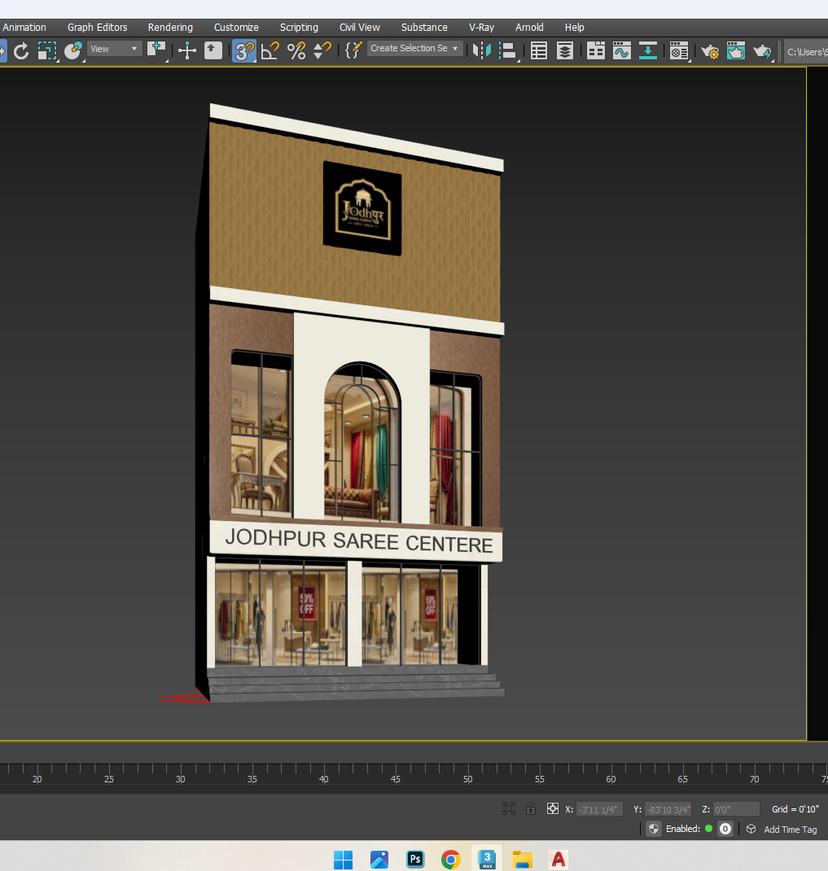Viewport: 828px width, 871px height.
Task: Open the Rendered Frame Window
Action: pos(736,50)
